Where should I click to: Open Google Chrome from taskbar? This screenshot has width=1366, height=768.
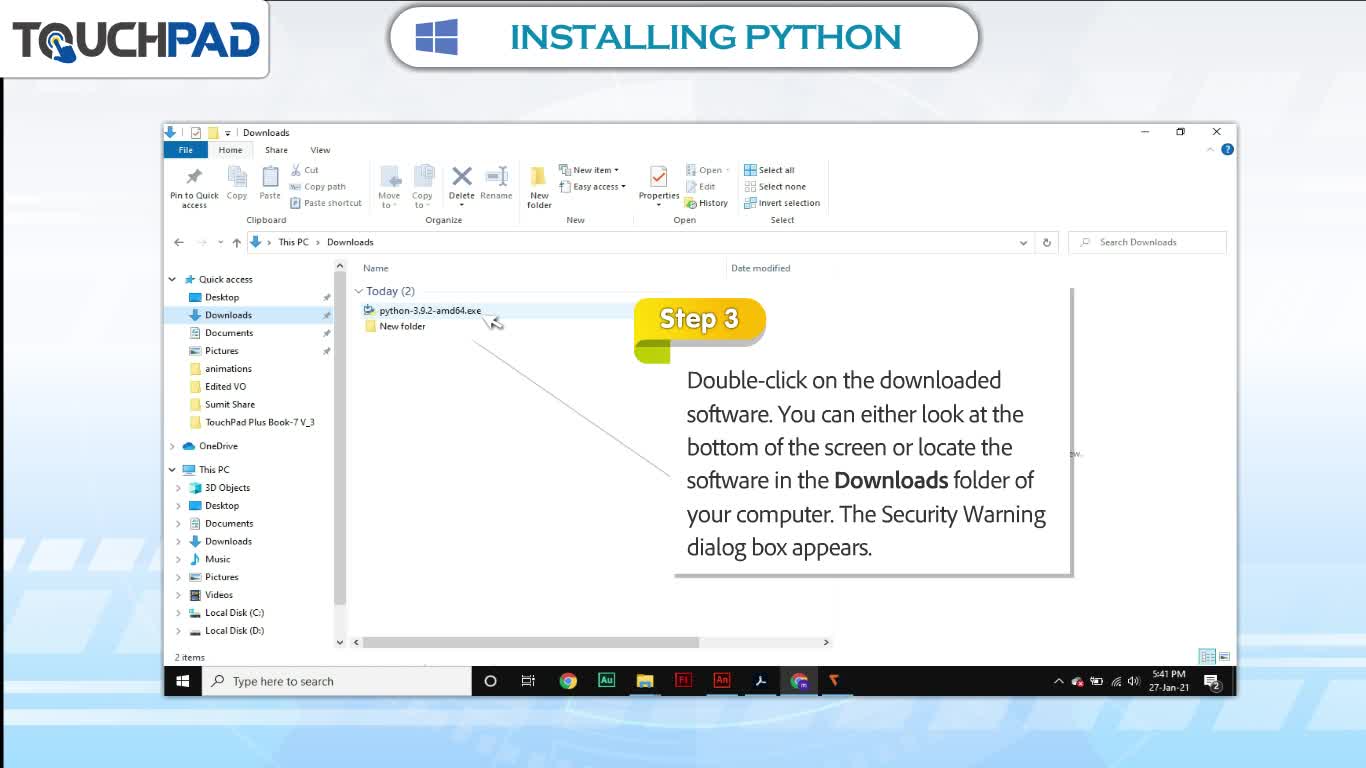click(568, 681)
